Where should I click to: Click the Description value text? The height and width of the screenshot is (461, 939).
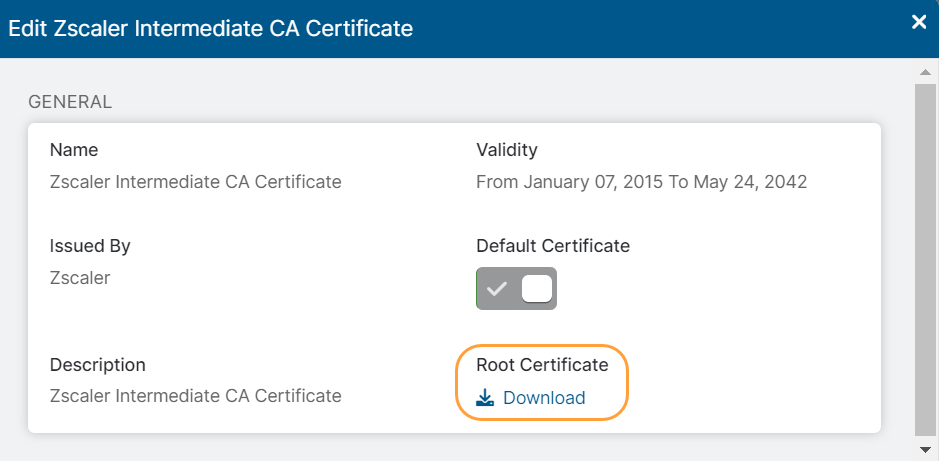[x=195, y=396]
